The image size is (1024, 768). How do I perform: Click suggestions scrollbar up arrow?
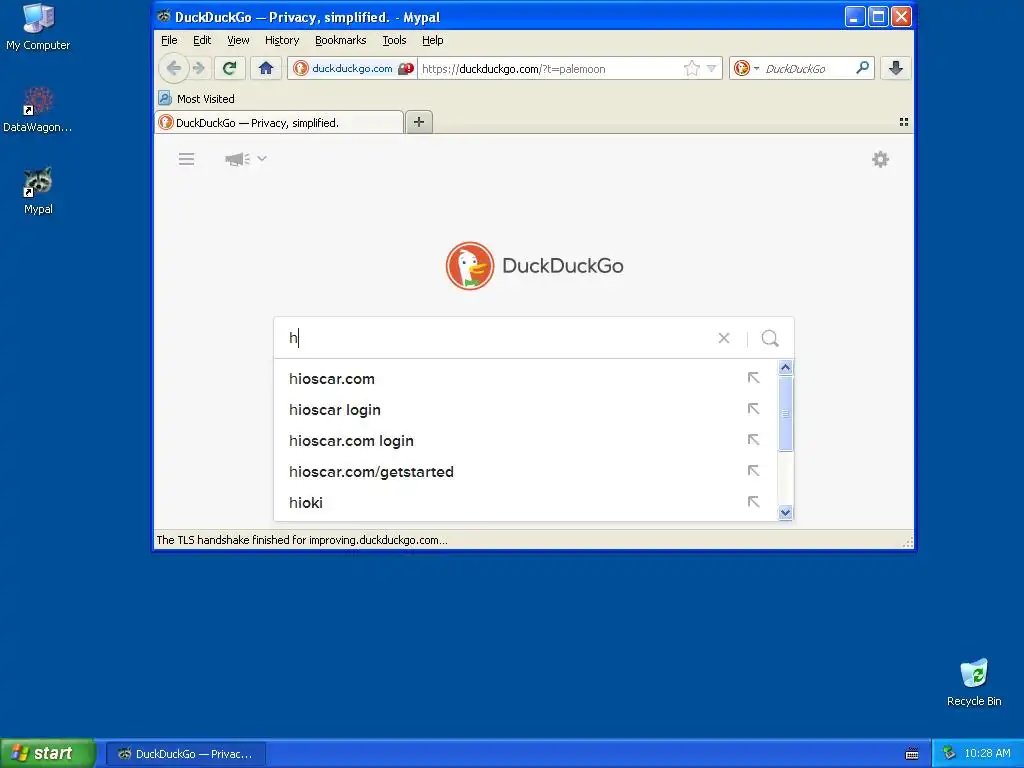(786, 368)
